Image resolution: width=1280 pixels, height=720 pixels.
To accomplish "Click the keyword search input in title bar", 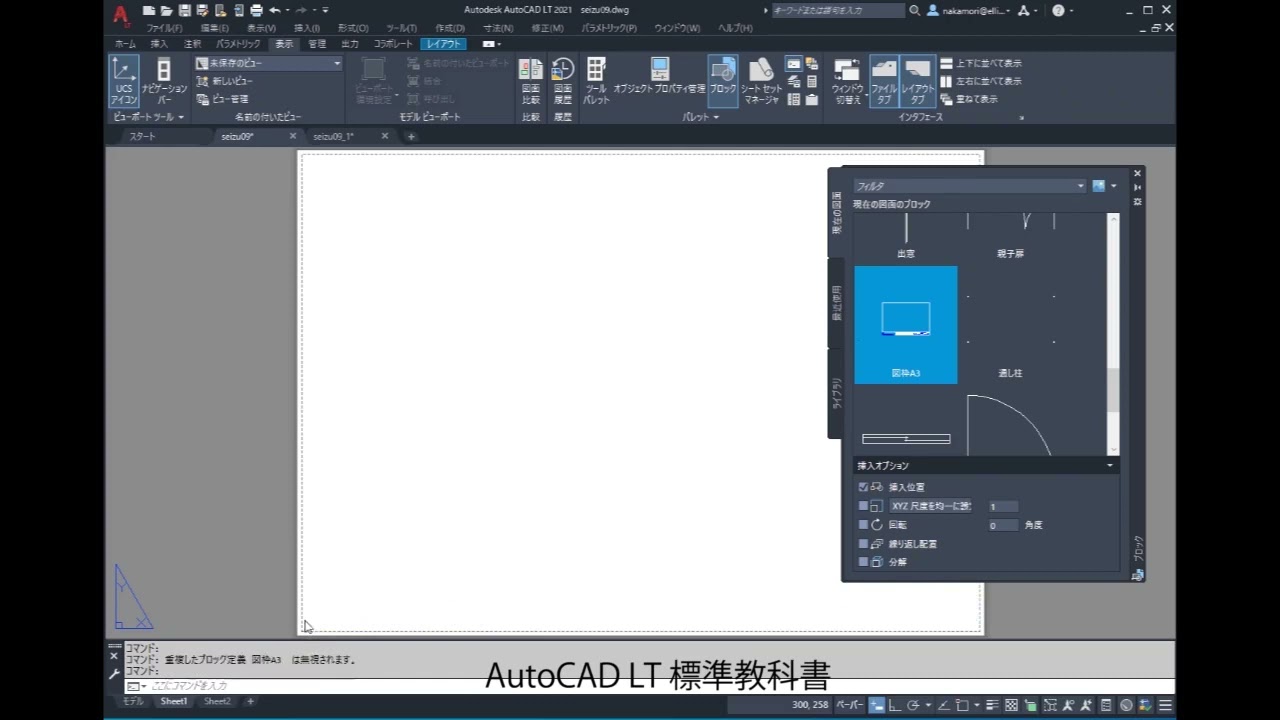I will (x=838, y=10).
